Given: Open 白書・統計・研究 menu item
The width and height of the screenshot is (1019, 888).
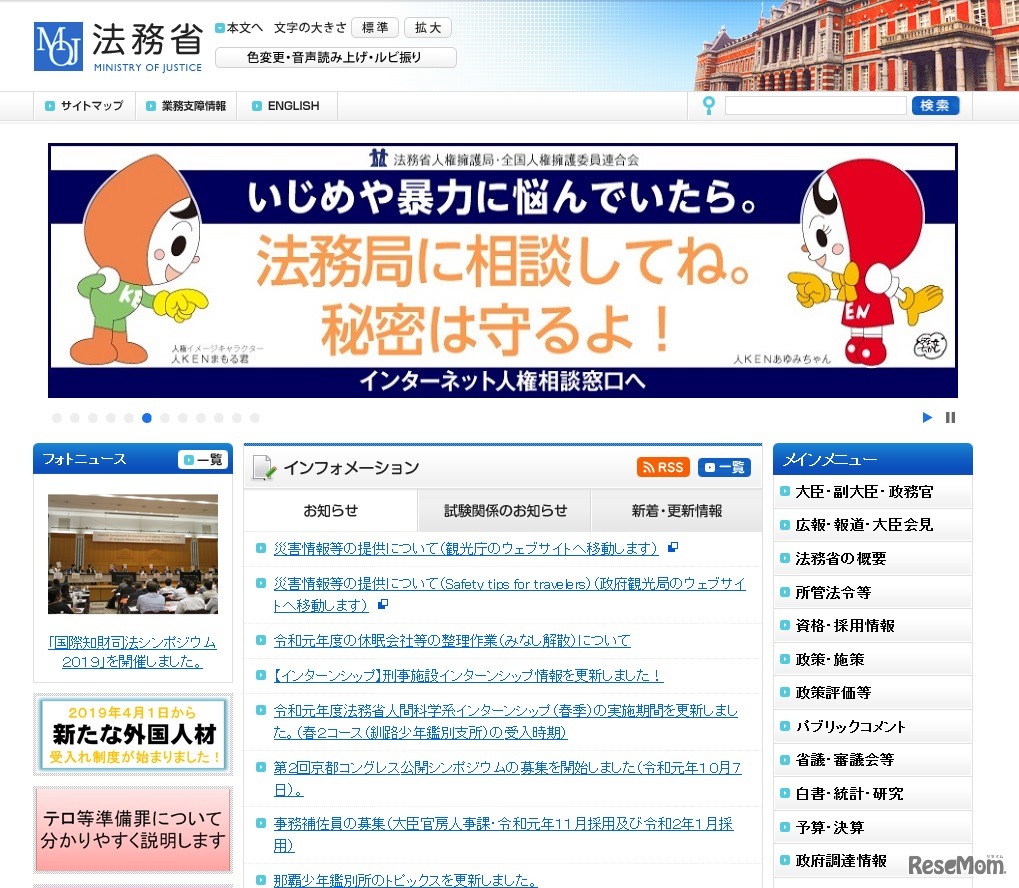Looking at the screenshot, I should coord(873,794).
